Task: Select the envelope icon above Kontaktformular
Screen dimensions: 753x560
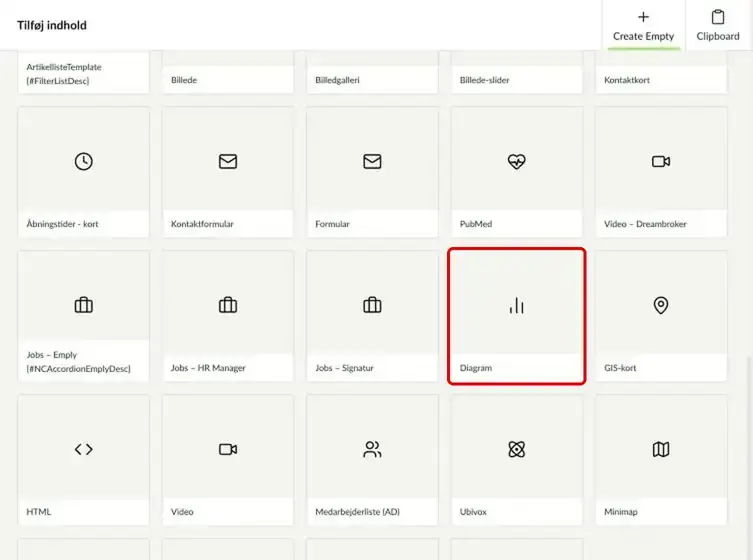Action: coord(228,161)
